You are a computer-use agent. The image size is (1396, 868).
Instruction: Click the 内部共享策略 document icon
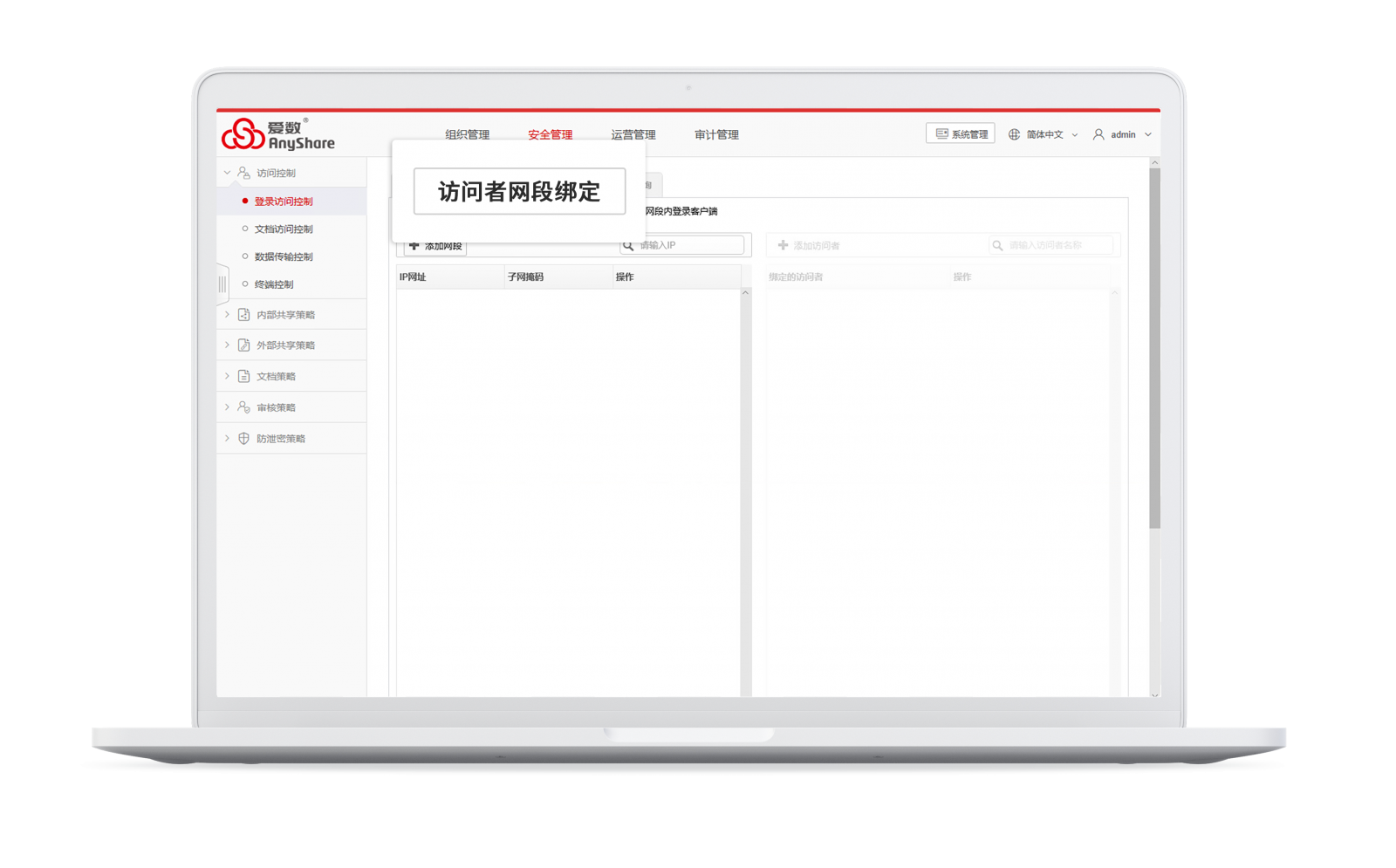[243, 315]
